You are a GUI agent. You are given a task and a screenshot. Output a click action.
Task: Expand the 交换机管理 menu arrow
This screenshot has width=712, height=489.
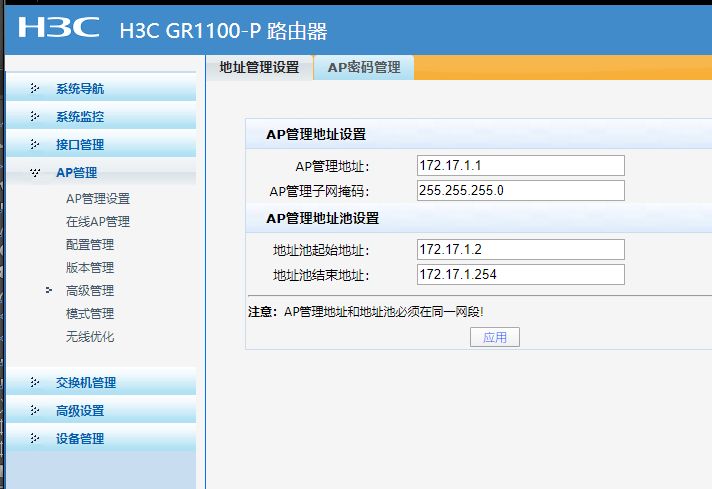point(35,382)
